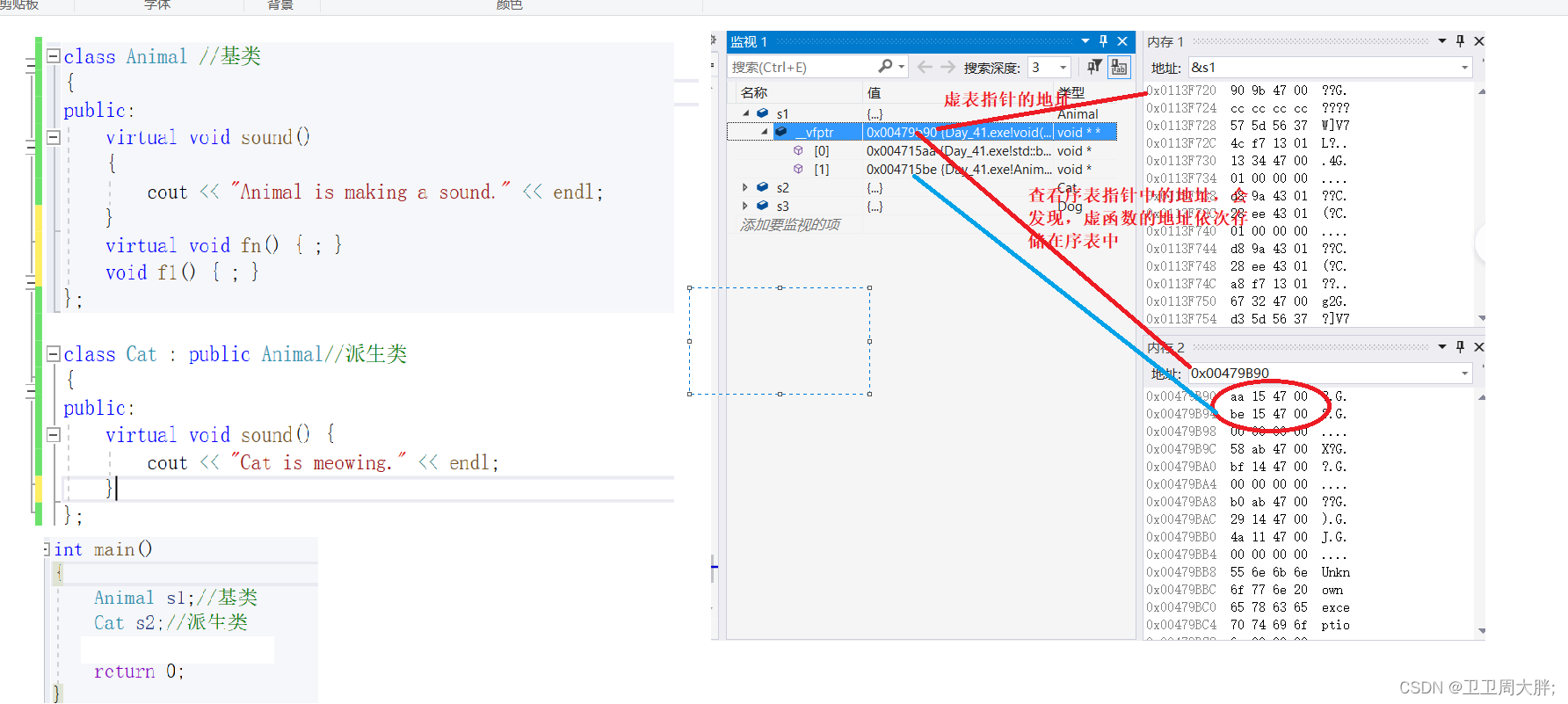Click the 'virtual void fn()' line
The image size is (1568, 704).
tap(224, 245)
